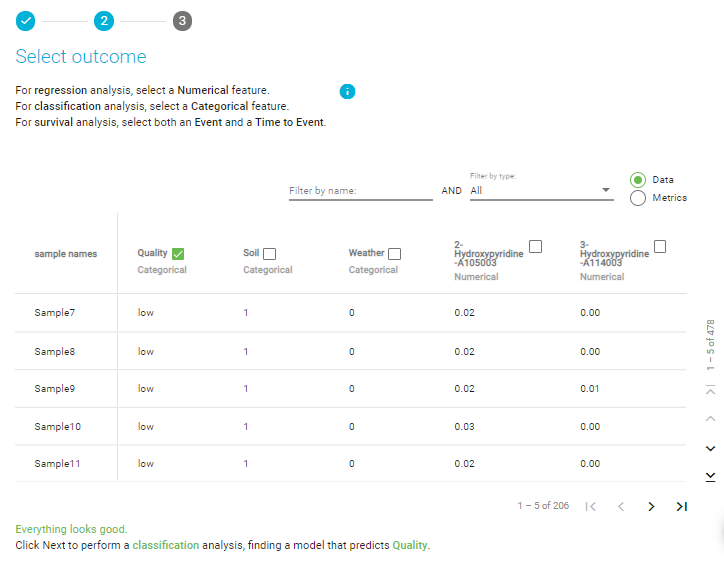Click the 0.01 value in Sample9 row
Image resolution: width=724 pixels, height=561 pixels.
[x=590, y=389]
